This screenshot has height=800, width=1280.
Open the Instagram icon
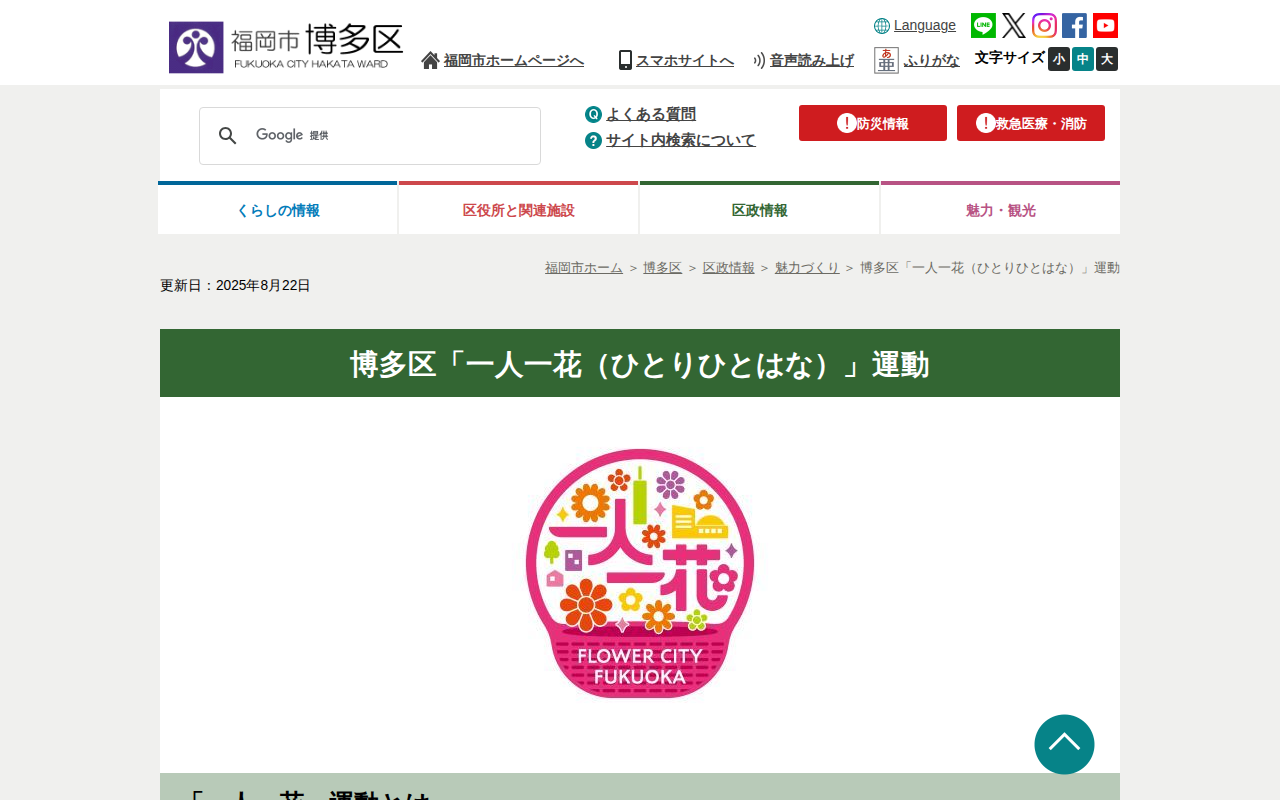[1044, 26]
